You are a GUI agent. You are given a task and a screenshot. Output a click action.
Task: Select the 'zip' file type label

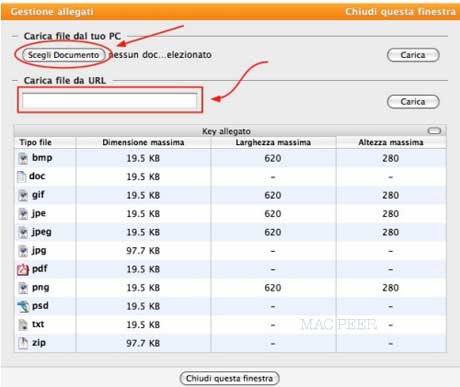39,343
